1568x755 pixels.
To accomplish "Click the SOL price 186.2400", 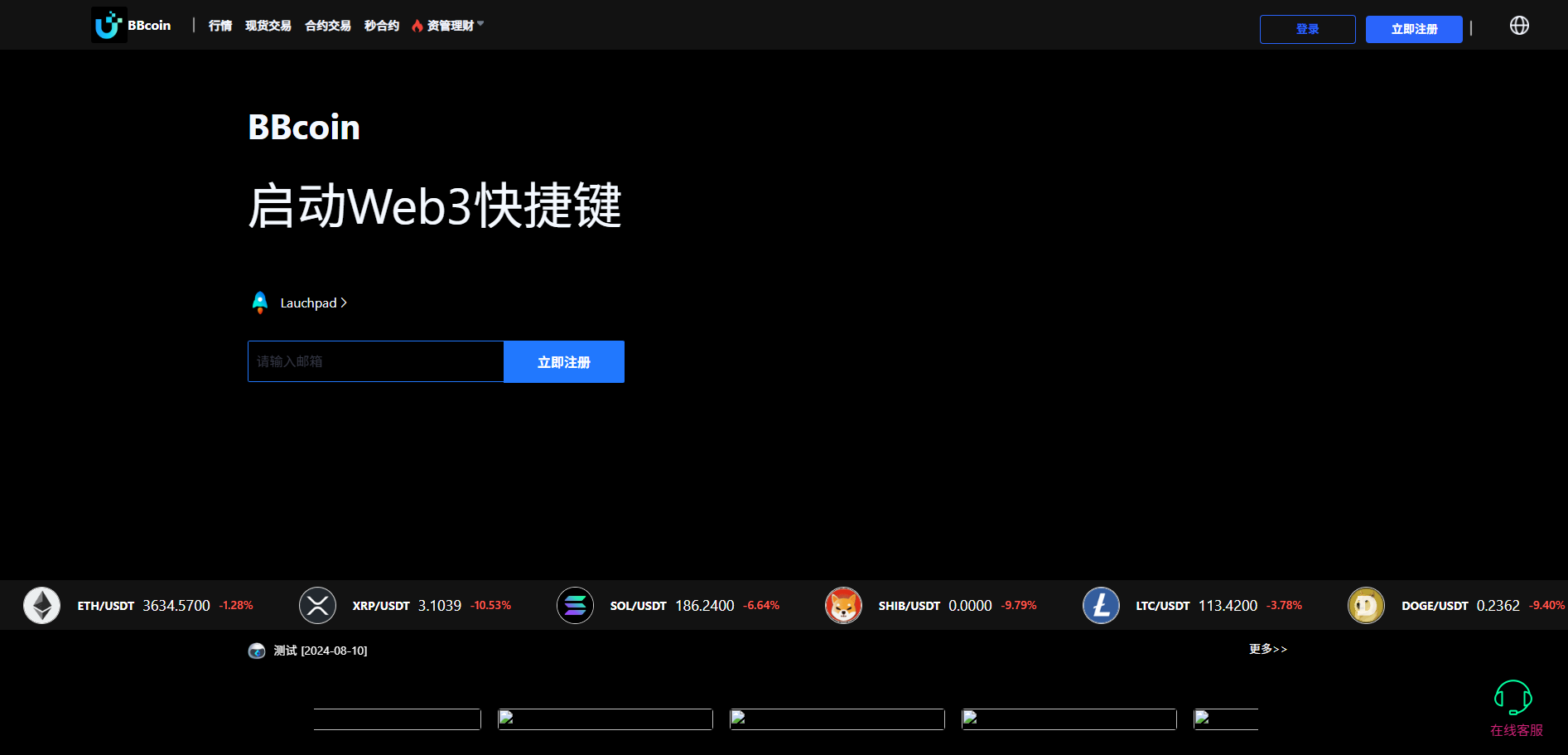I will [705, 606].
